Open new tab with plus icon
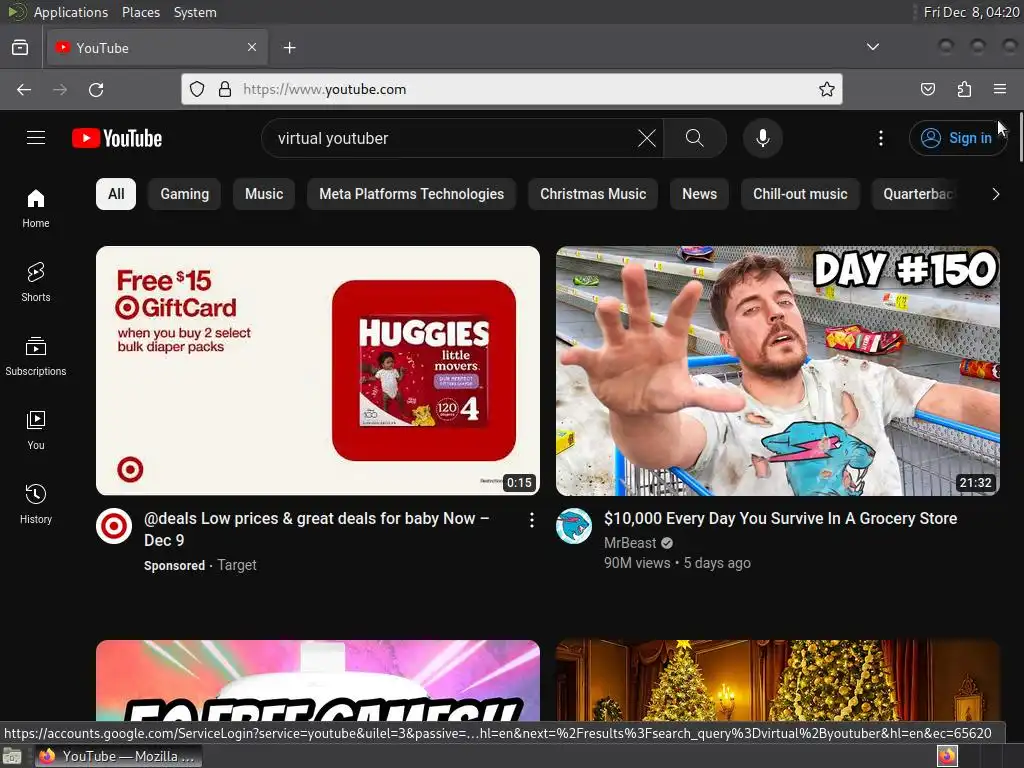Viewport: 1024px width, 768px height. point(289,48)
